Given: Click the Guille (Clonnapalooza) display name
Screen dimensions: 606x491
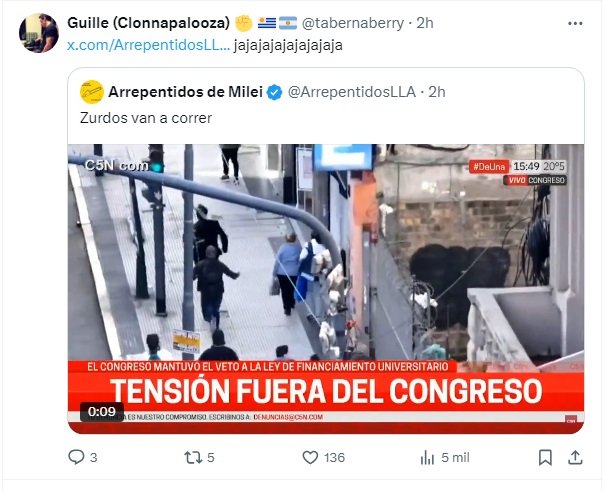Looking at the screenshot, I should 148,23.
